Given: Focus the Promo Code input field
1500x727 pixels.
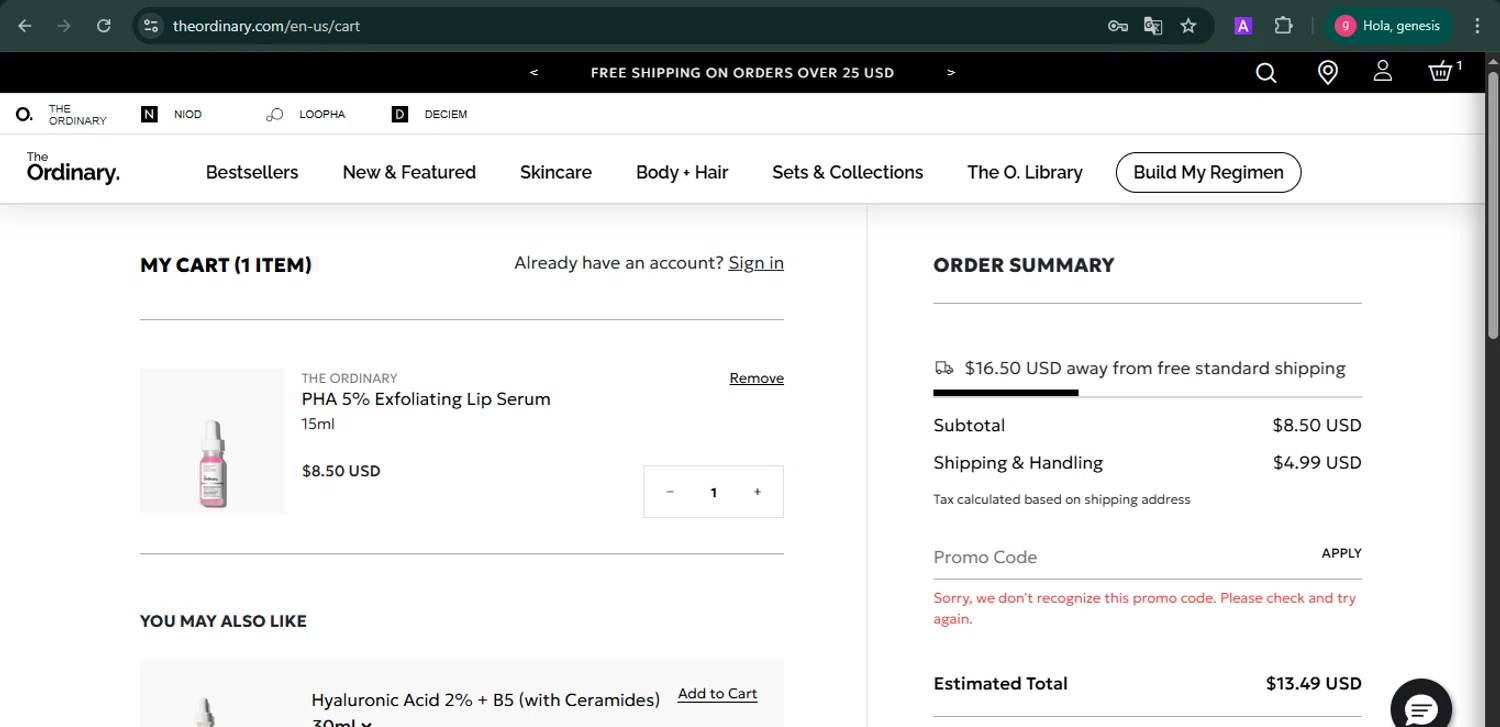Looking at the screenshot, I should click(1120, 557).
